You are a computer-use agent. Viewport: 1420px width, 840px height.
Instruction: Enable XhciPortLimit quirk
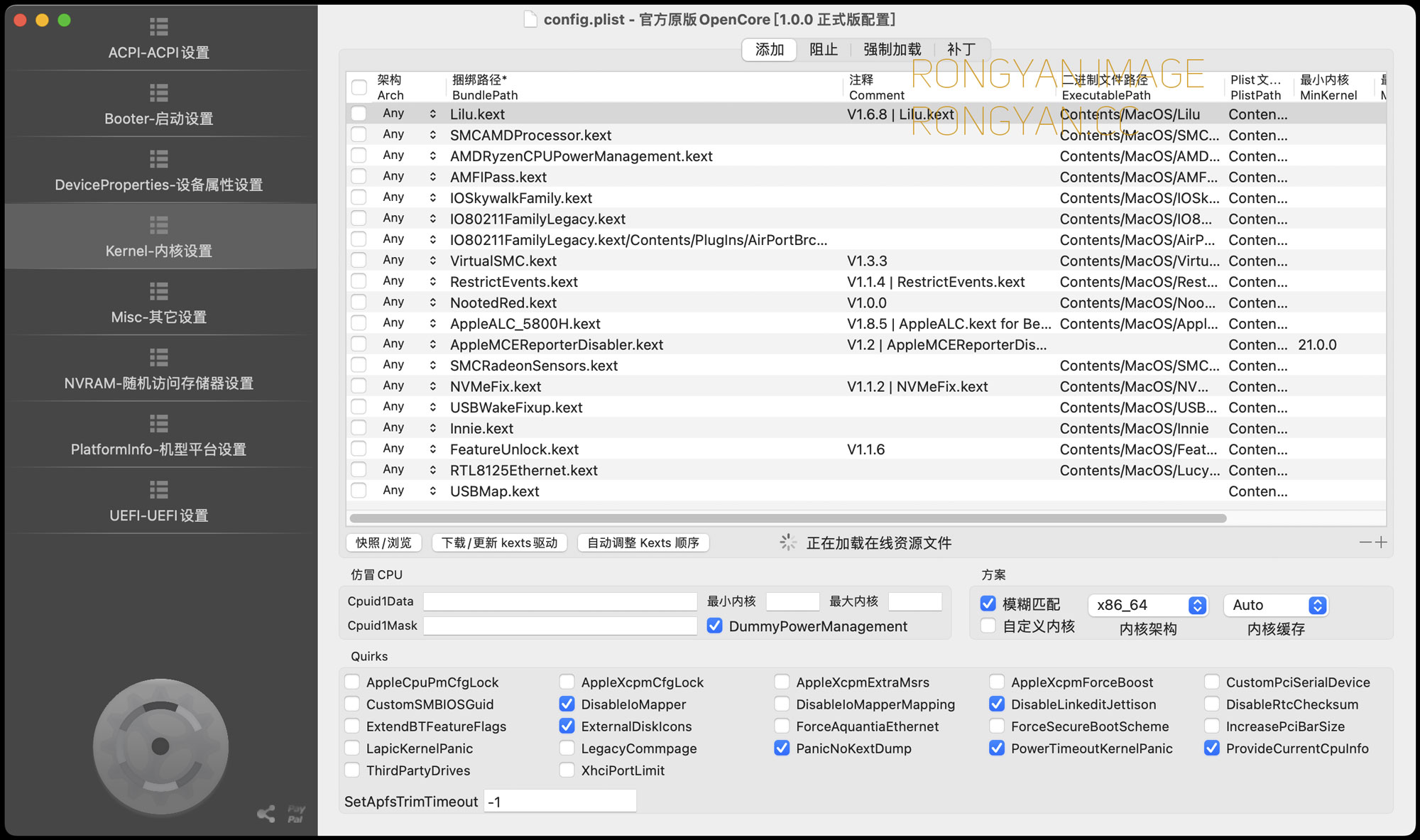tap(567, 770)
